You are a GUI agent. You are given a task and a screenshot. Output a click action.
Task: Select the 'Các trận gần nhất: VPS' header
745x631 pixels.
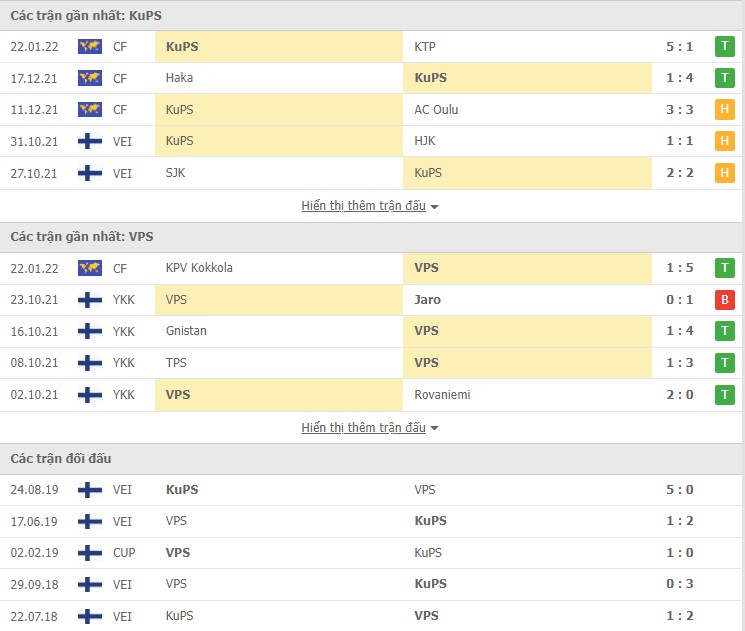point(82,237)
